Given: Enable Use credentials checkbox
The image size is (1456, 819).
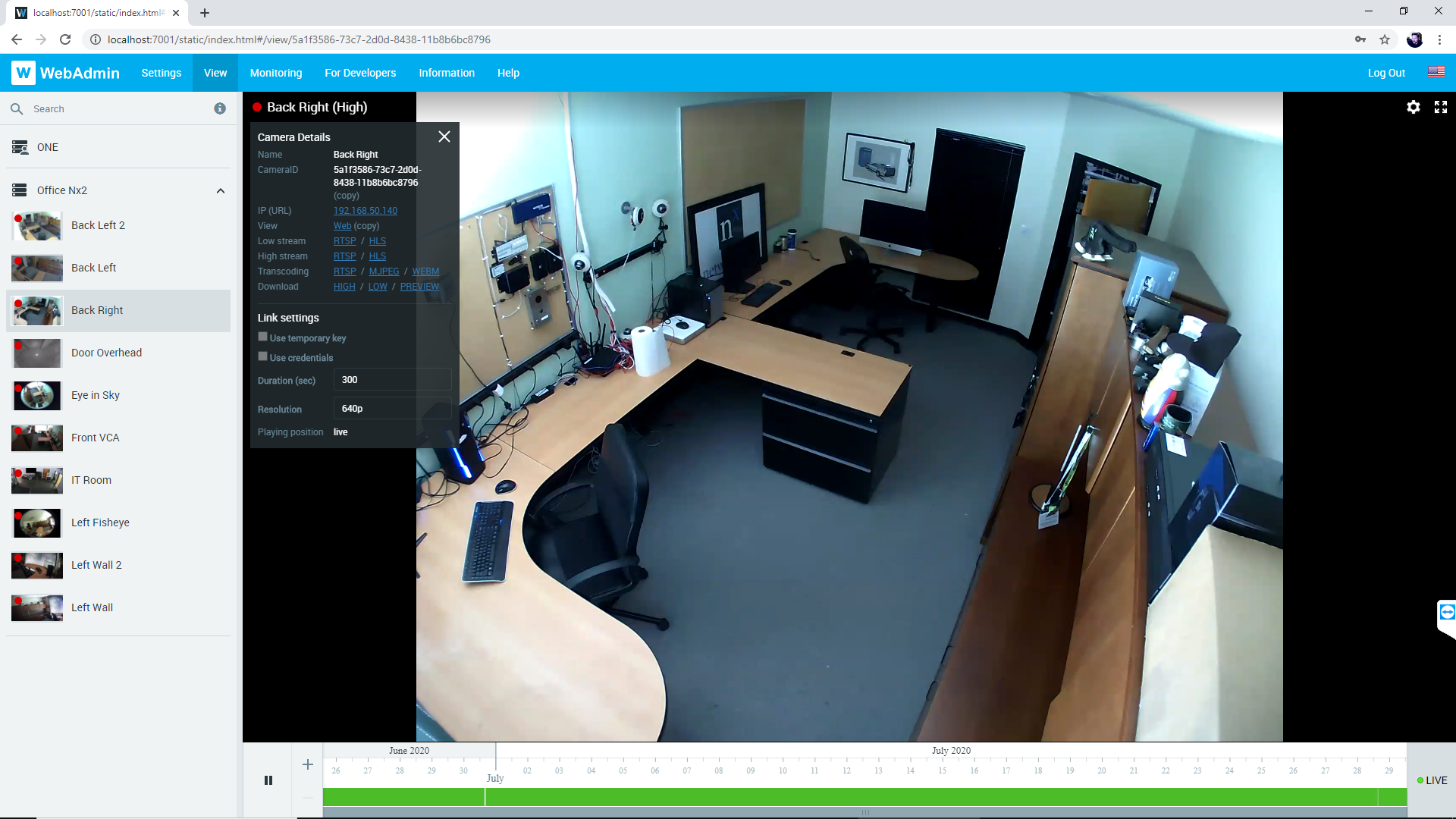Looking at the screenshot, I should click(262, 356).
